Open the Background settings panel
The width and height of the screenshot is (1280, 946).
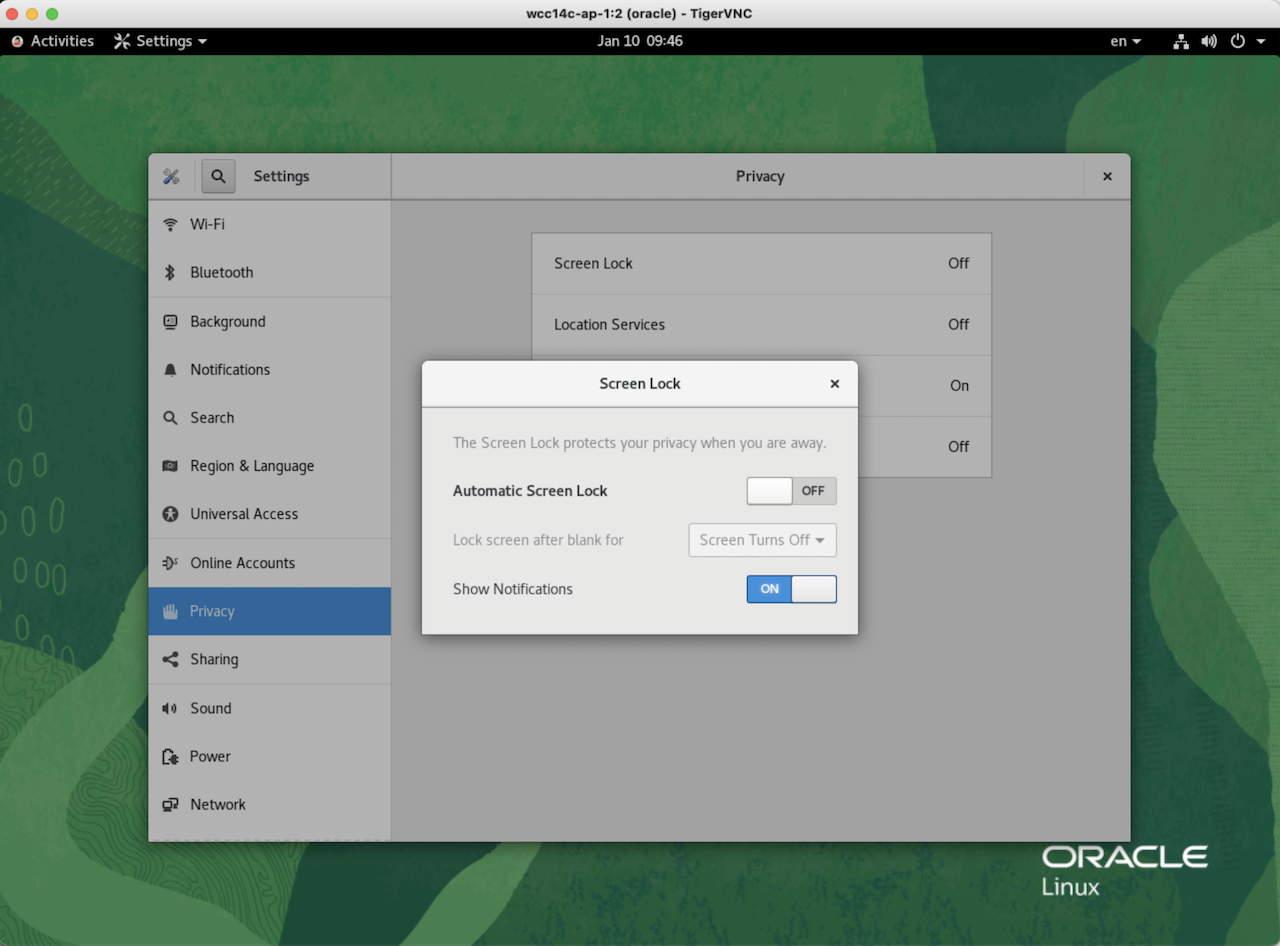[x=269, y=321]
